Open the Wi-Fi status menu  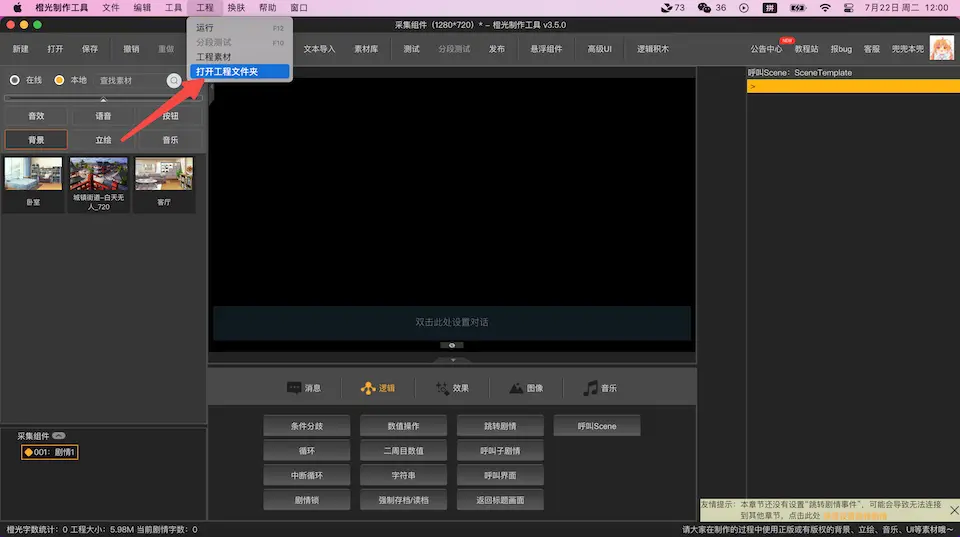coord(825,7)
